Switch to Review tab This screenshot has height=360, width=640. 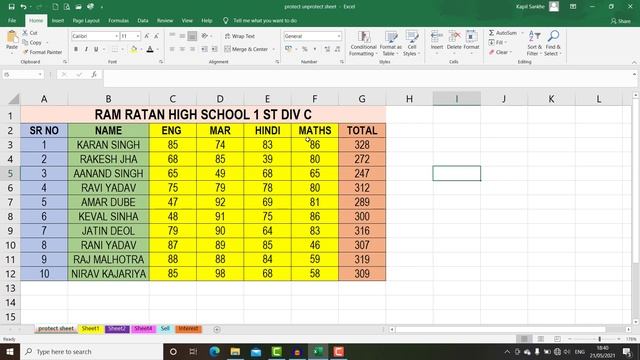165,20
